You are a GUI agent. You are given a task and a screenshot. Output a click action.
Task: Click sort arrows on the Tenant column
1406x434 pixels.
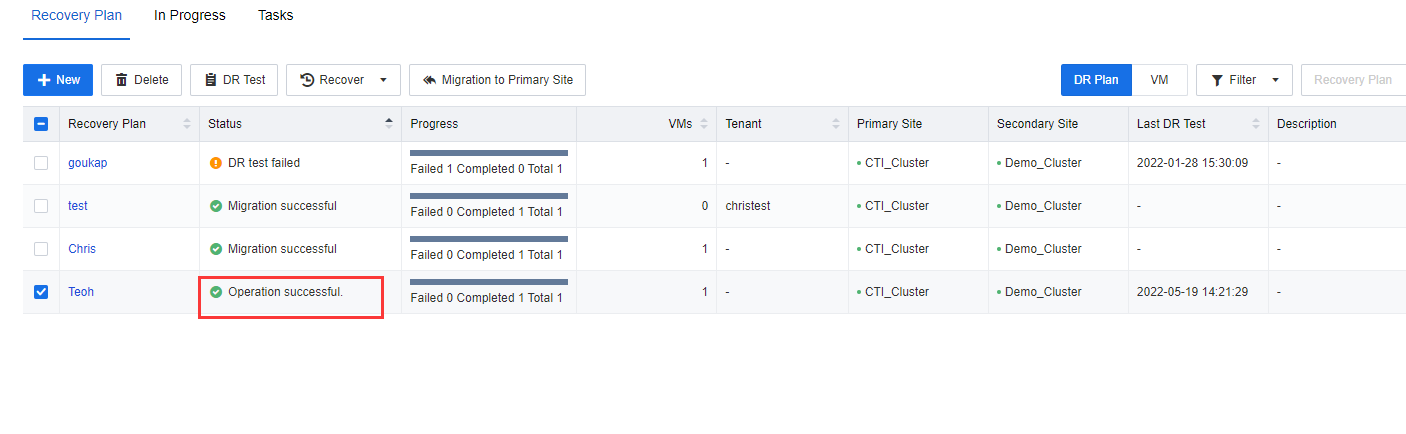(x=836, y=124)
